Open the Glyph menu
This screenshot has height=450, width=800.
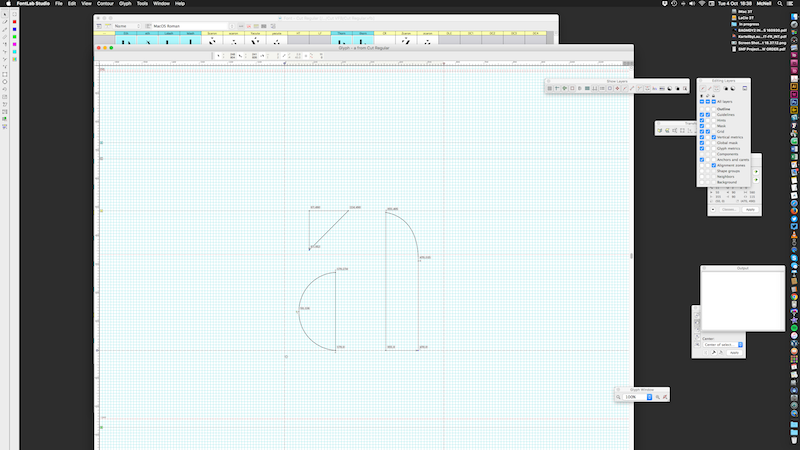pos(125,4)
